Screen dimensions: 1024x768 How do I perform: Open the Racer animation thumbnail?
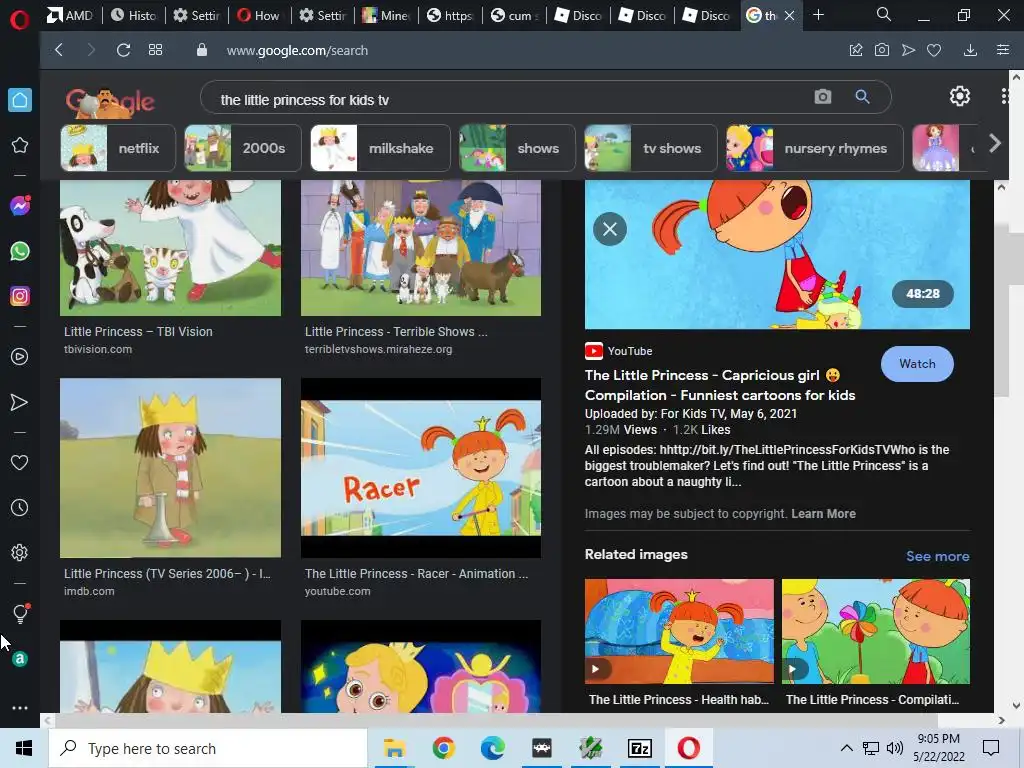(x=421, y=468)
